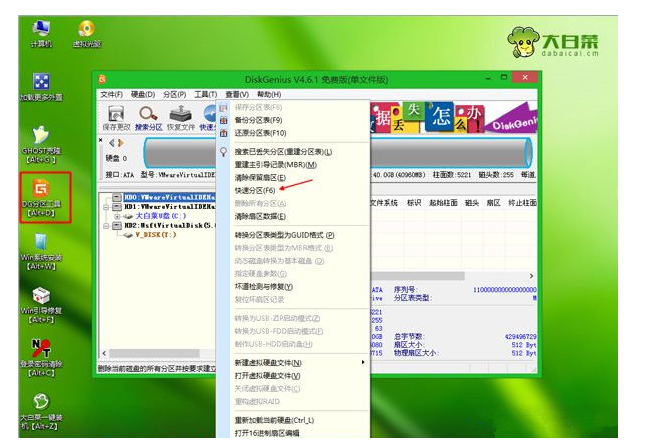Select 快速分区 (F6) from the menu
Screen dimensions: 647x448
[257, 190]
